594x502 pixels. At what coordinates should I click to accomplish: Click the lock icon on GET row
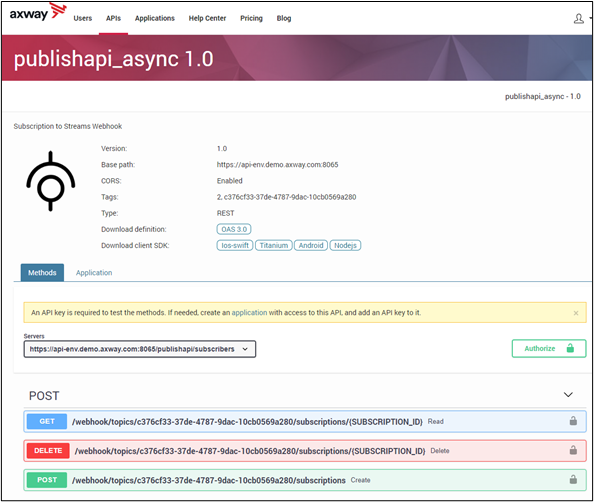[x=573, y=421]
